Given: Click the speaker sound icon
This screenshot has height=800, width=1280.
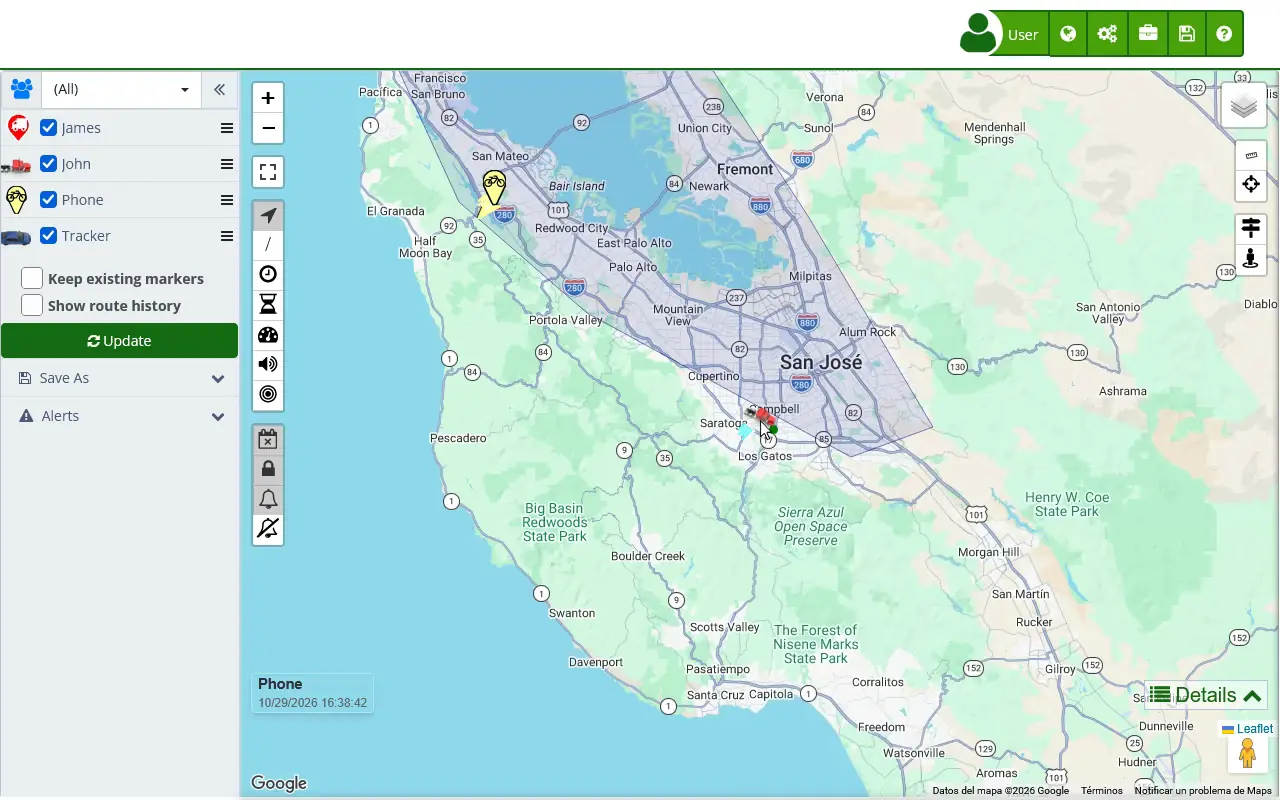Looking at the screenshot, I should point(268,365).
